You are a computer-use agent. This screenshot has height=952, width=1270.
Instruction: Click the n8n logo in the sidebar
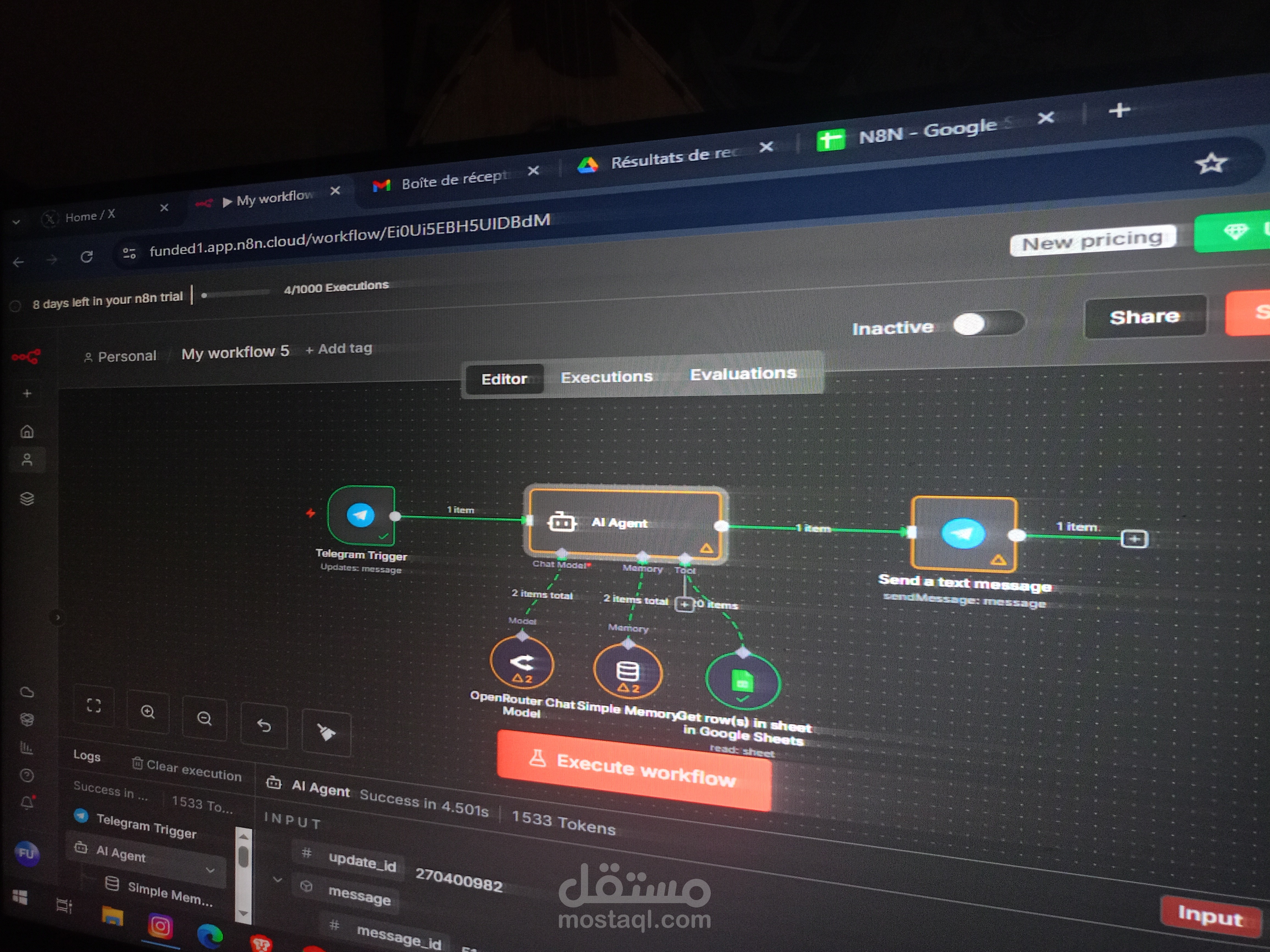coord(26,357)
